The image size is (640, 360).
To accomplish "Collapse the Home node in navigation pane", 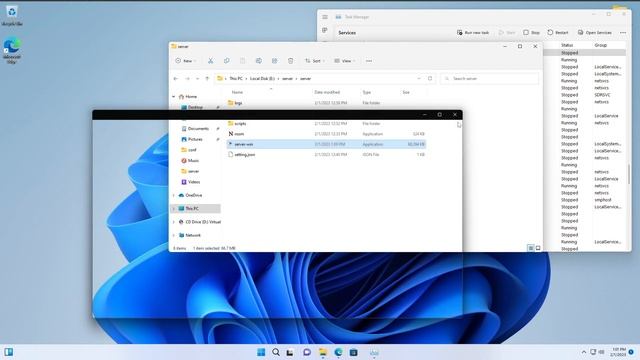I will tap(174, 97).
